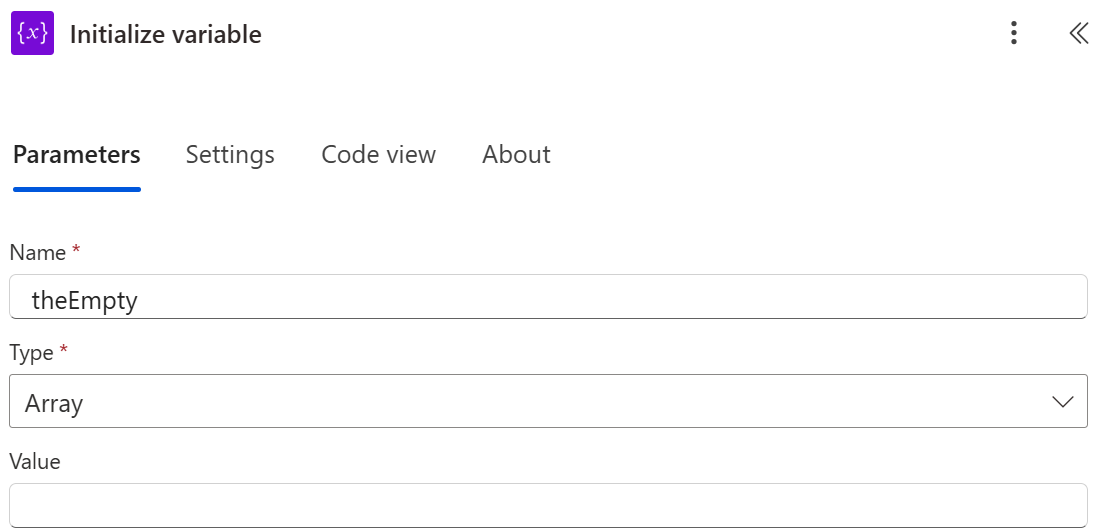
Task: Click the Name field containing theEmpty
Action: pos(548,298)
